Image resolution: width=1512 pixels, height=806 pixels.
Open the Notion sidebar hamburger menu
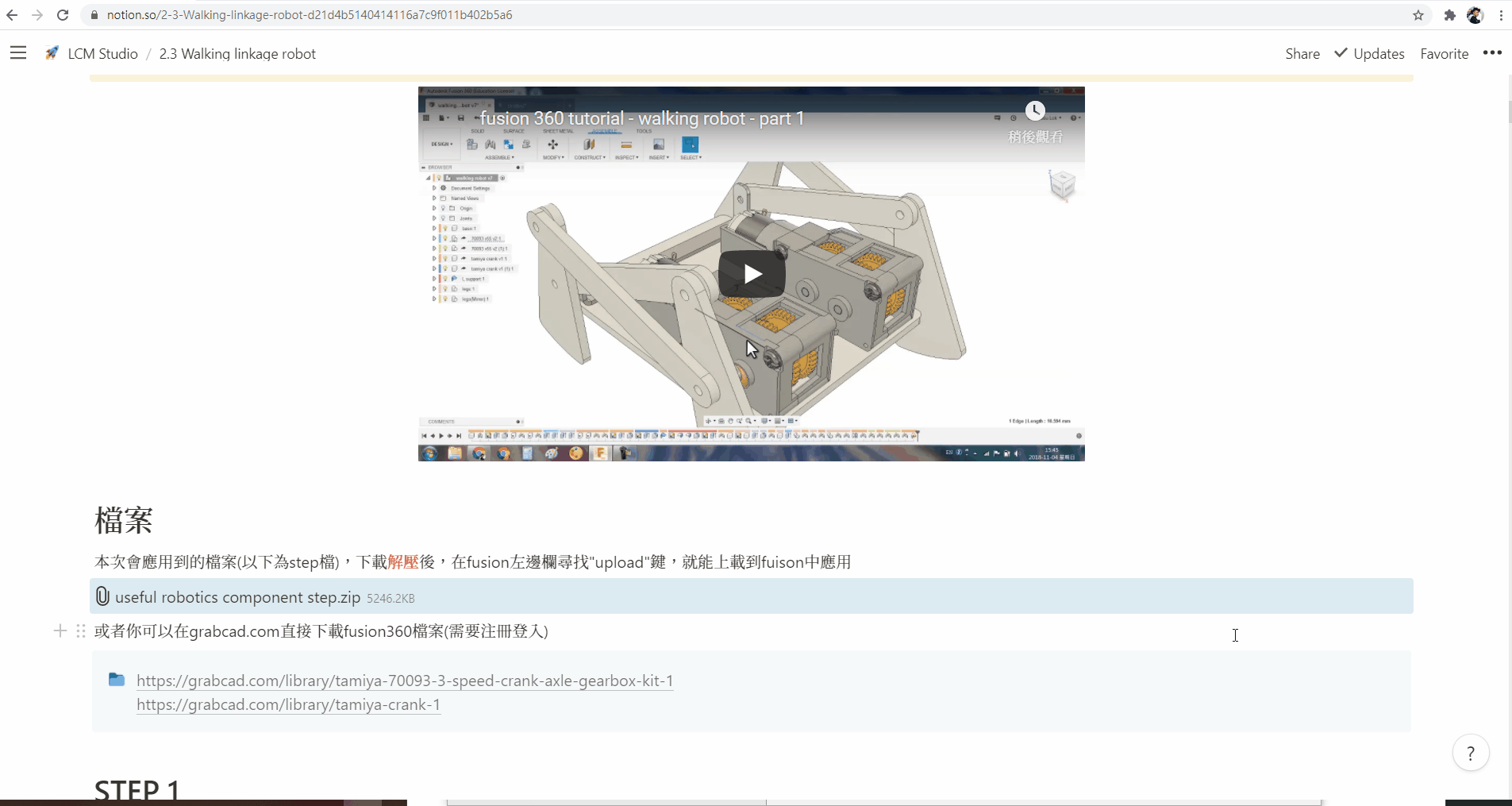[x=18, y=53]
